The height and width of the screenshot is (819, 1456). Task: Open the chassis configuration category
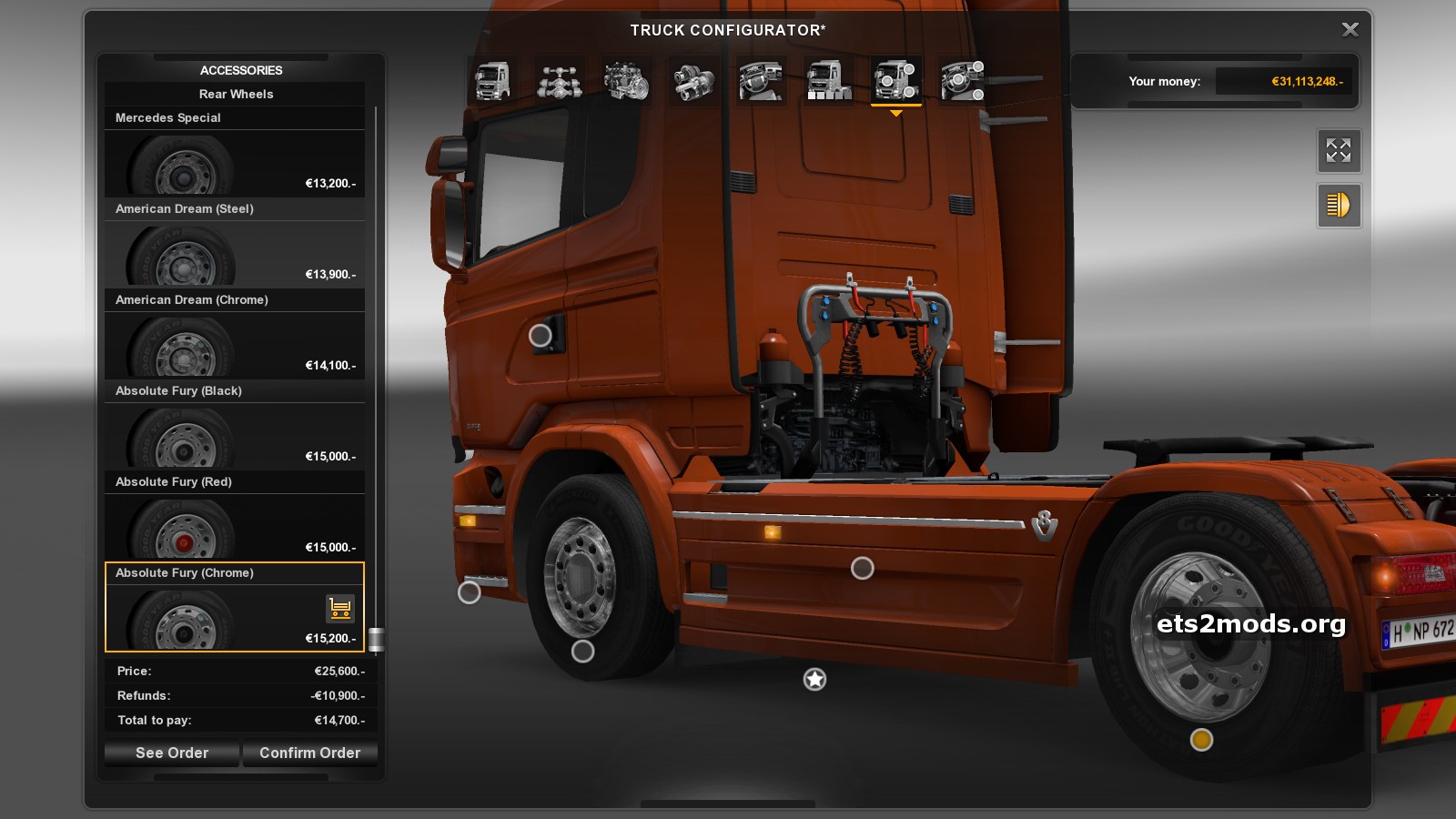pos(560,80)
